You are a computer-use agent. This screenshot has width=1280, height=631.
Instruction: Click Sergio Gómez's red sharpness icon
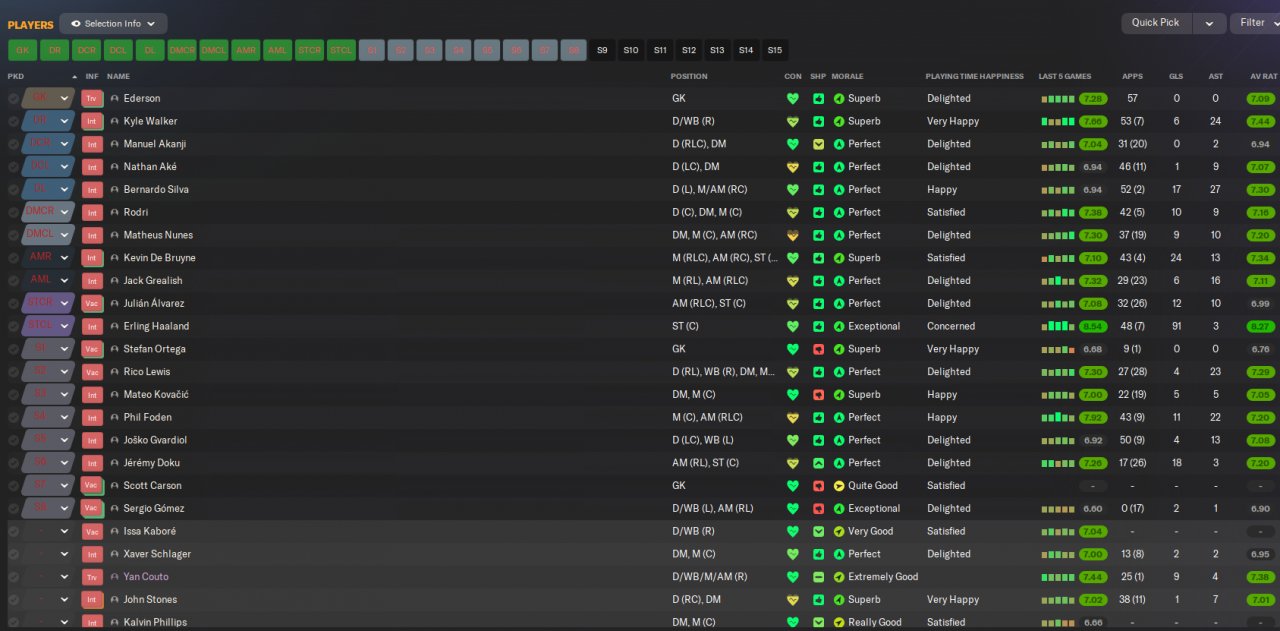pos(818,509)
